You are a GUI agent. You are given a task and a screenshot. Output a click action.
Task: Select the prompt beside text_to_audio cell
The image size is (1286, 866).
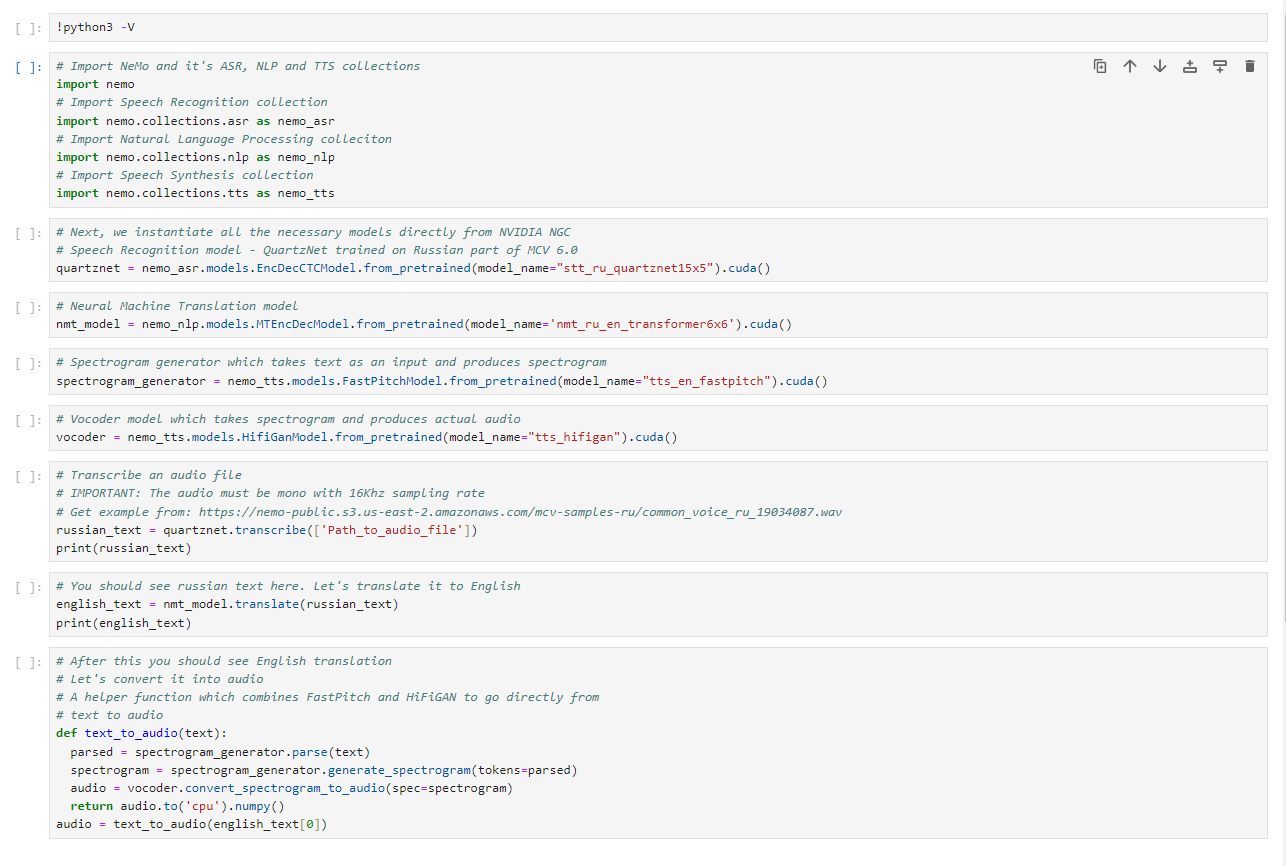click(x=29, y=662)
